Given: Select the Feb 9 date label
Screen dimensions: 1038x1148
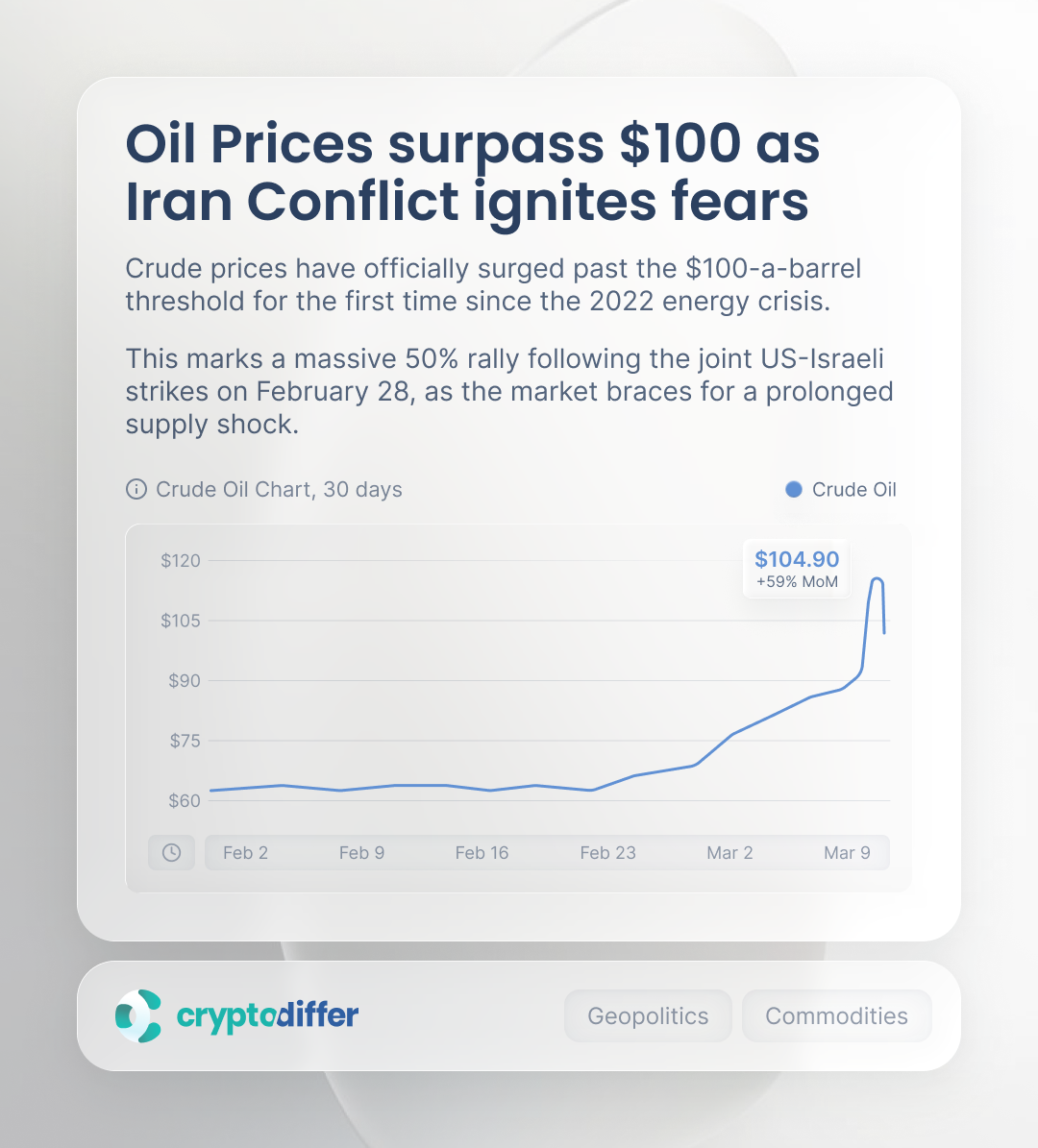Looking at the screenshot, I should pos(361,852).
